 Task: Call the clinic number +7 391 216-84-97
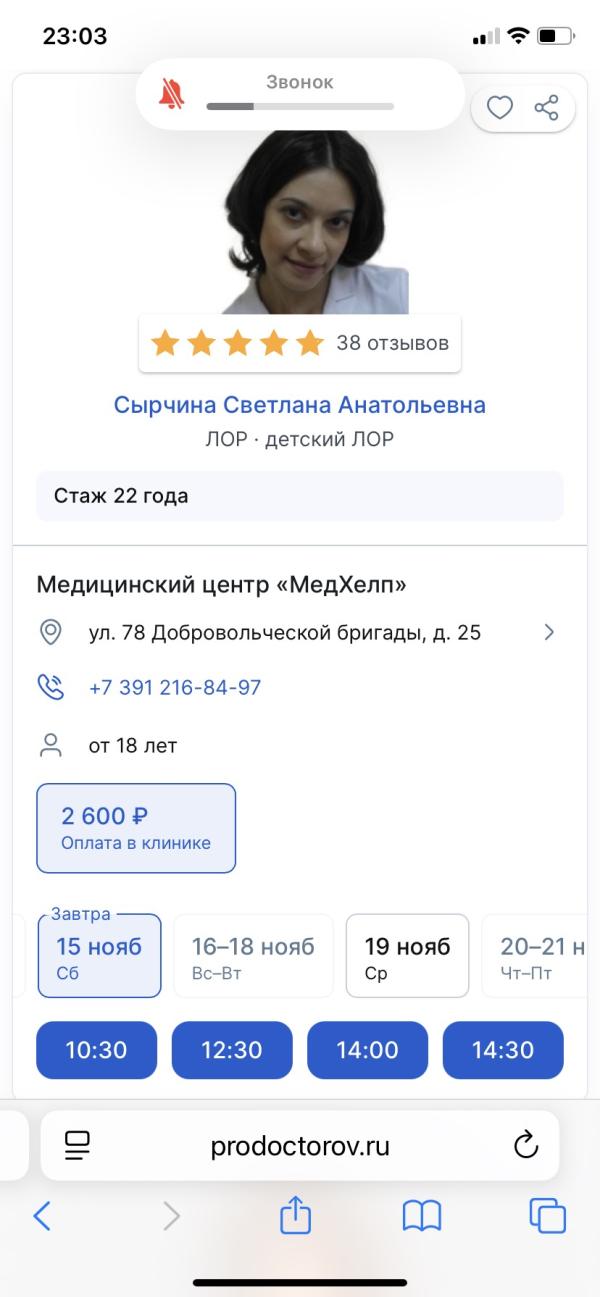pos(175,688)
